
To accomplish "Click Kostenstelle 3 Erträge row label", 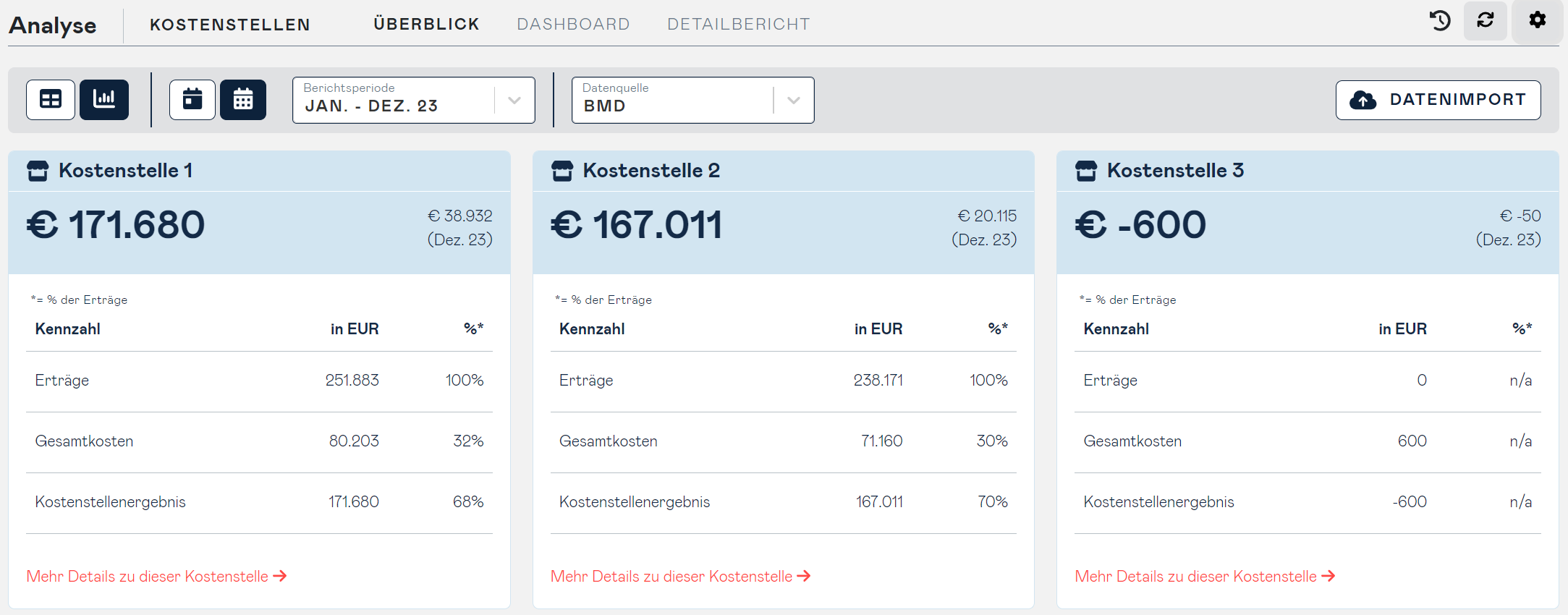I will 1110,380.
